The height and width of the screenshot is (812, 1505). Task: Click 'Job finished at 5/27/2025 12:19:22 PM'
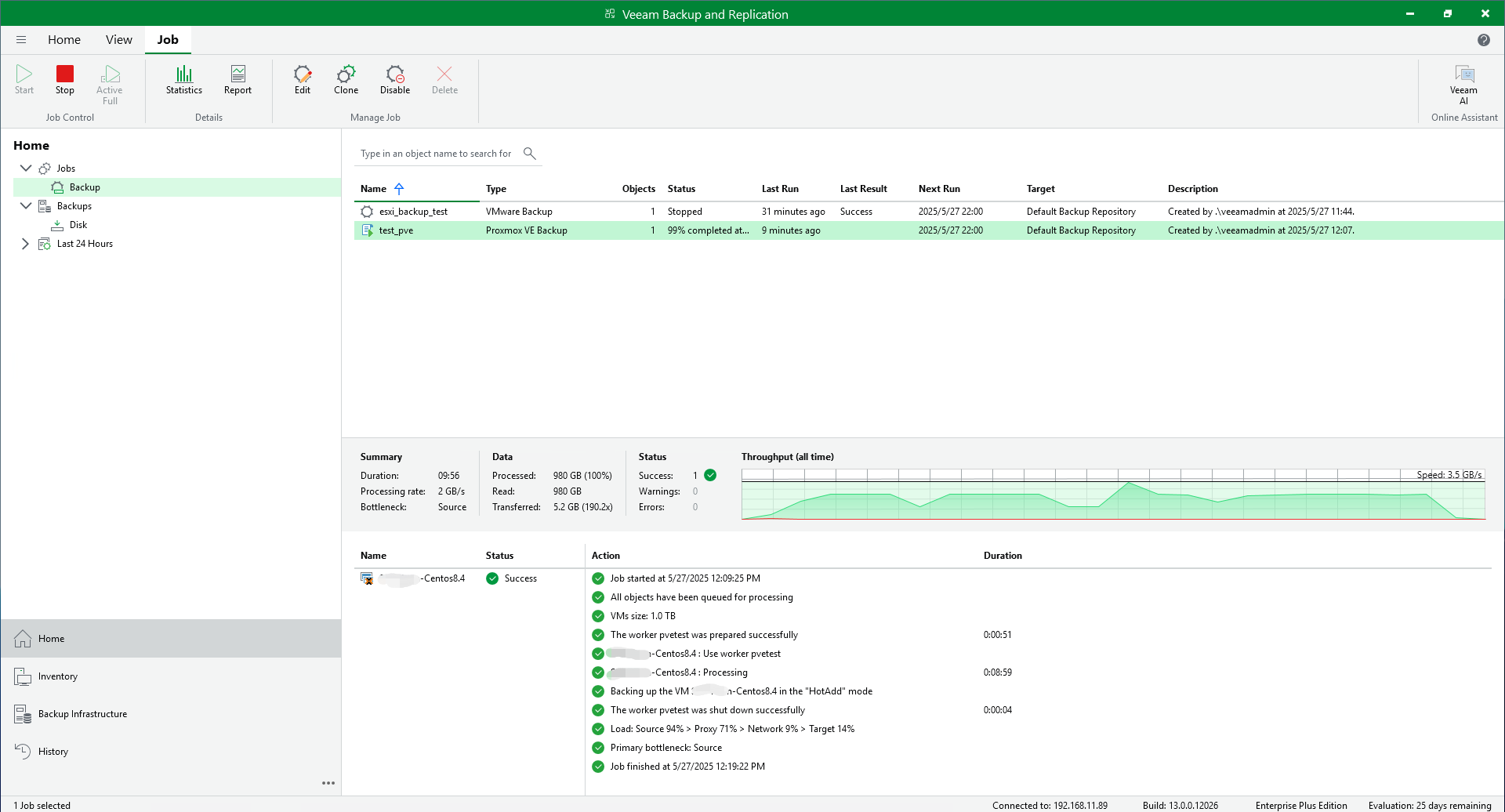tap(687, 767)
